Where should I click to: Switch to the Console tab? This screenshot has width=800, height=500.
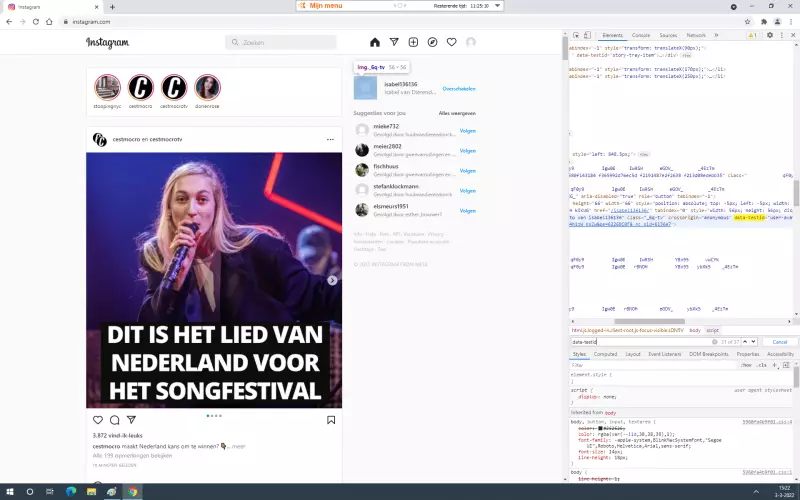tap(641, 35)
